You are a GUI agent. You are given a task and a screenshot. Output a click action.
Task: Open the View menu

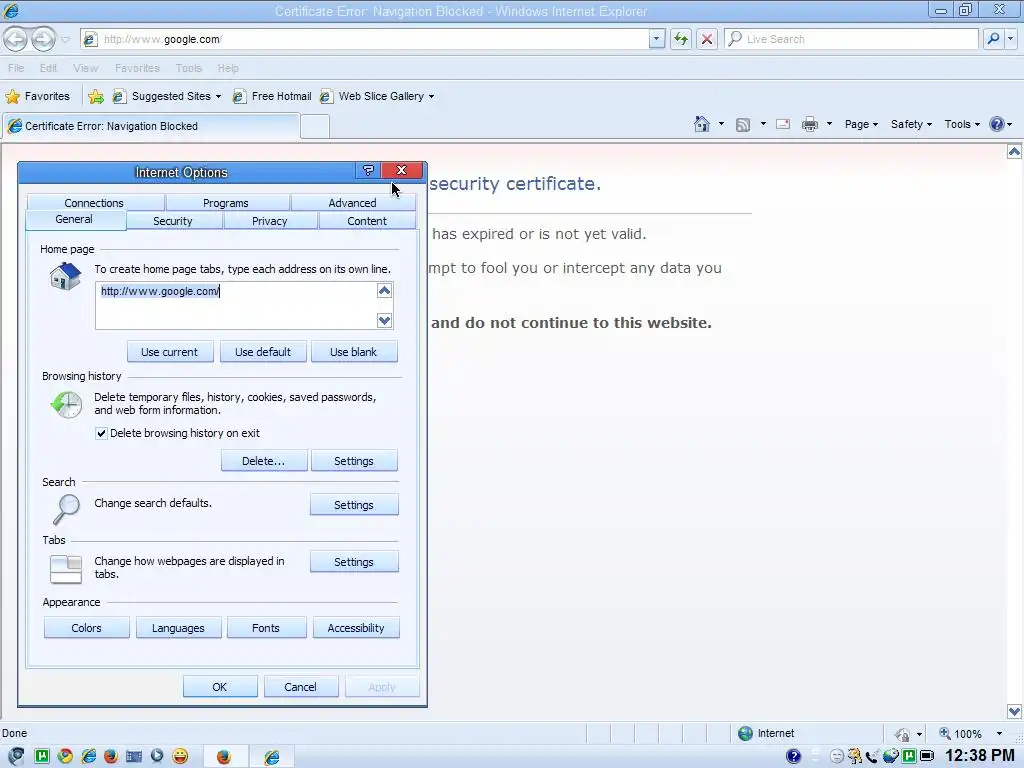tap(86, 68)
